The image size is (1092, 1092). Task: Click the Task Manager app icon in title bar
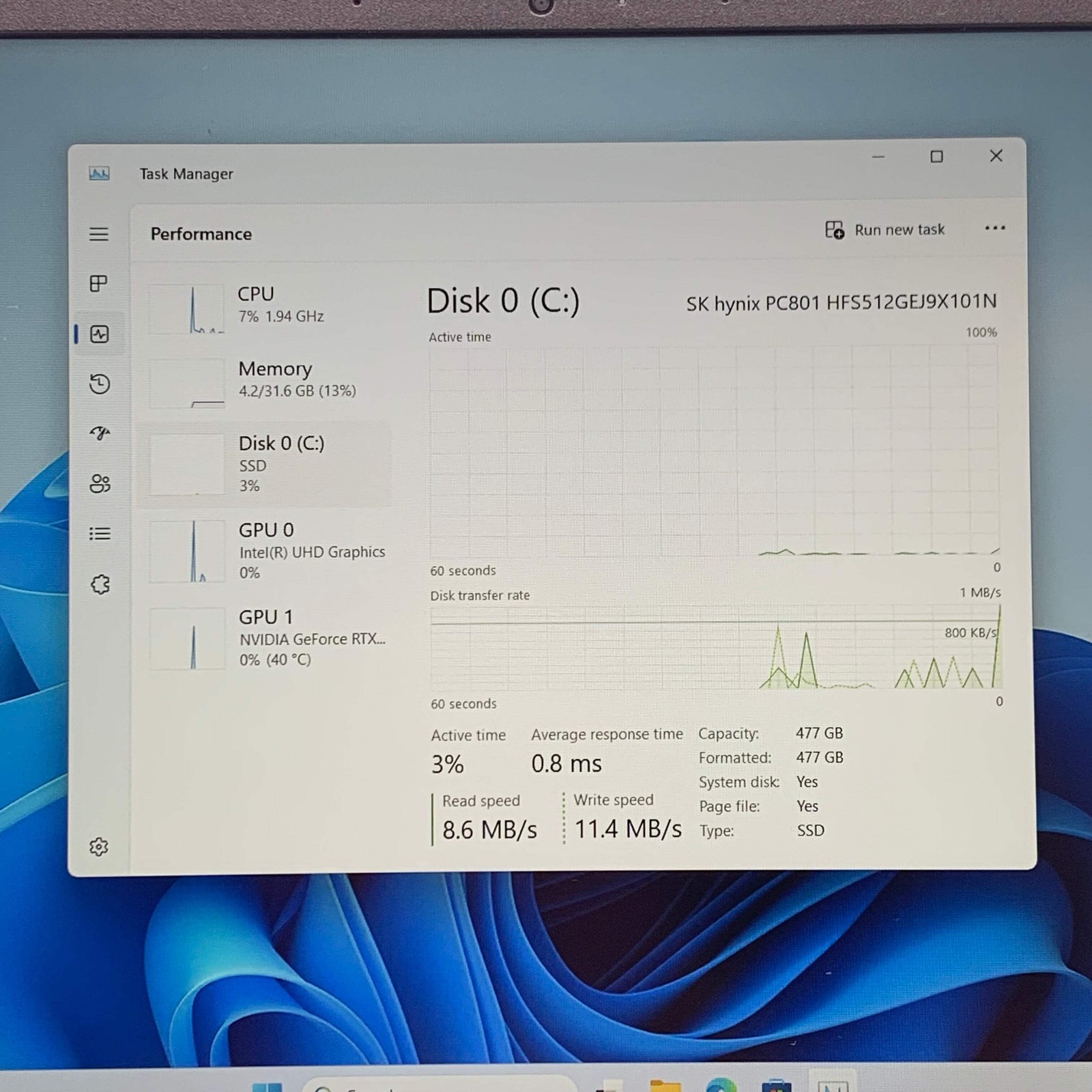(x=99, y=173)
